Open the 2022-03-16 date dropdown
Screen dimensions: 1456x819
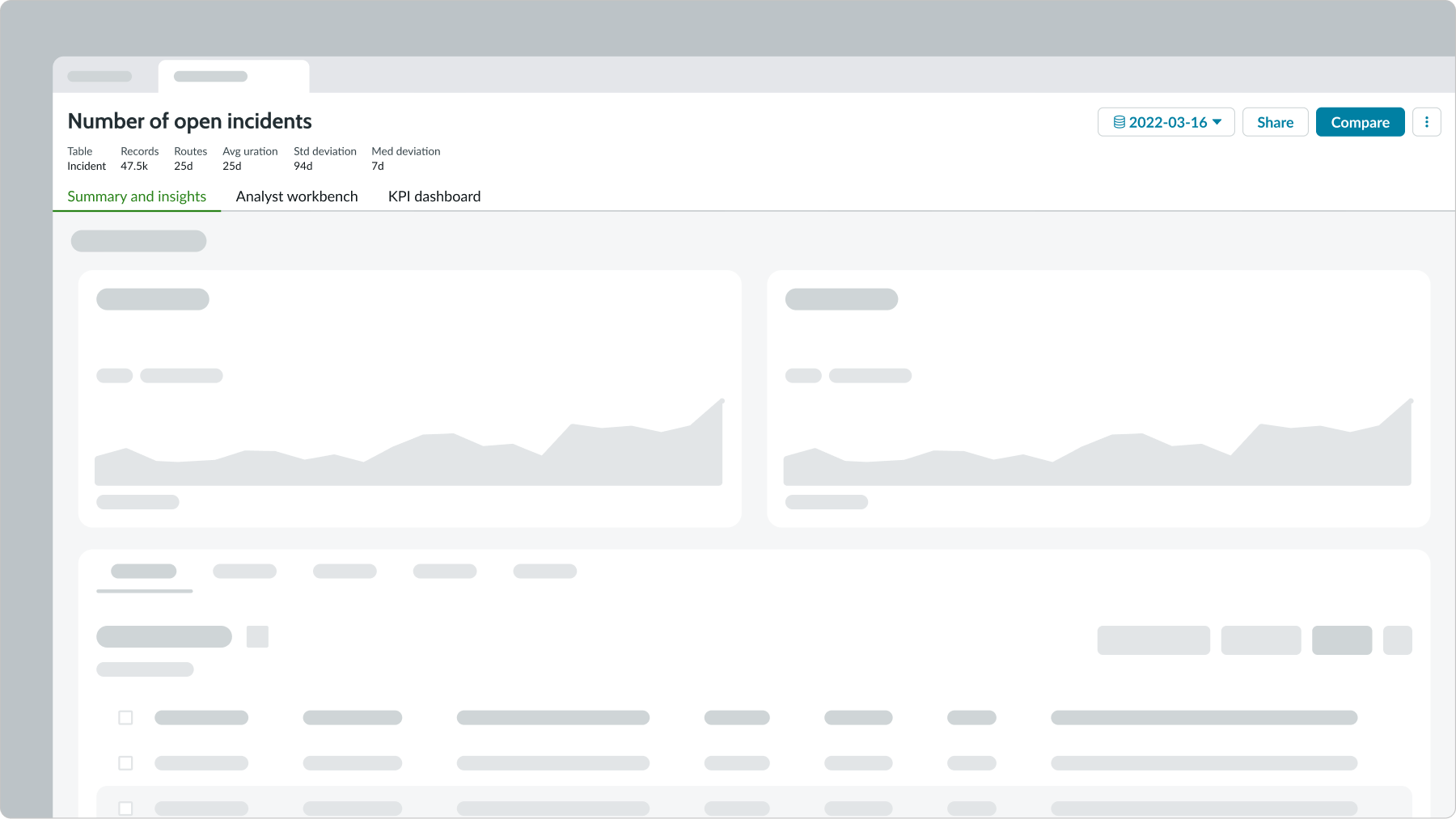1166,122
